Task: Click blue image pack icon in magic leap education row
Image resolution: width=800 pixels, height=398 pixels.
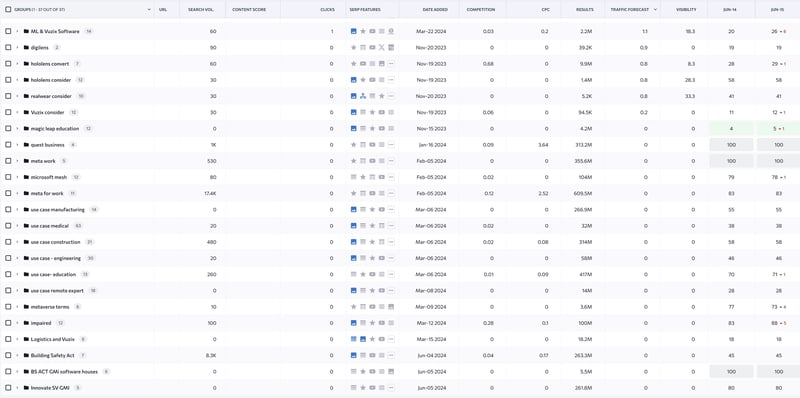Action: pos(354,129)
